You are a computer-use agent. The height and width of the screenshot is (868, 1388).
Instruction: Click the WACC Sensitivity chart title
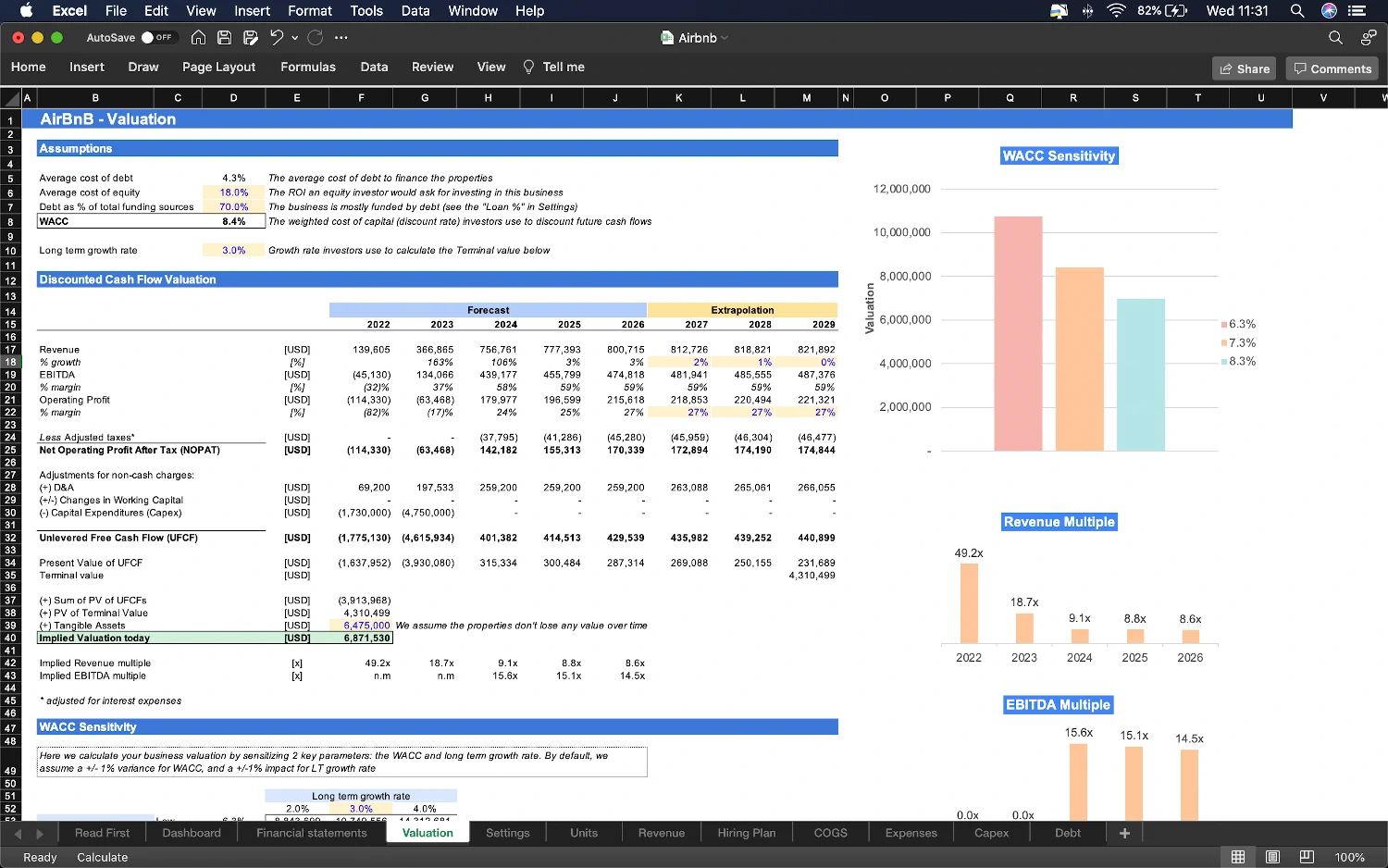click(x=1059, y=155)
